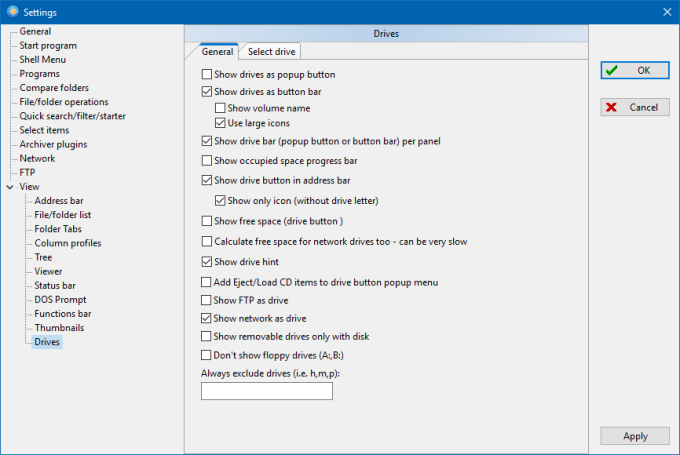
Task: Select DOS Prompt in the tree
Action: click(x=60, y=300)
